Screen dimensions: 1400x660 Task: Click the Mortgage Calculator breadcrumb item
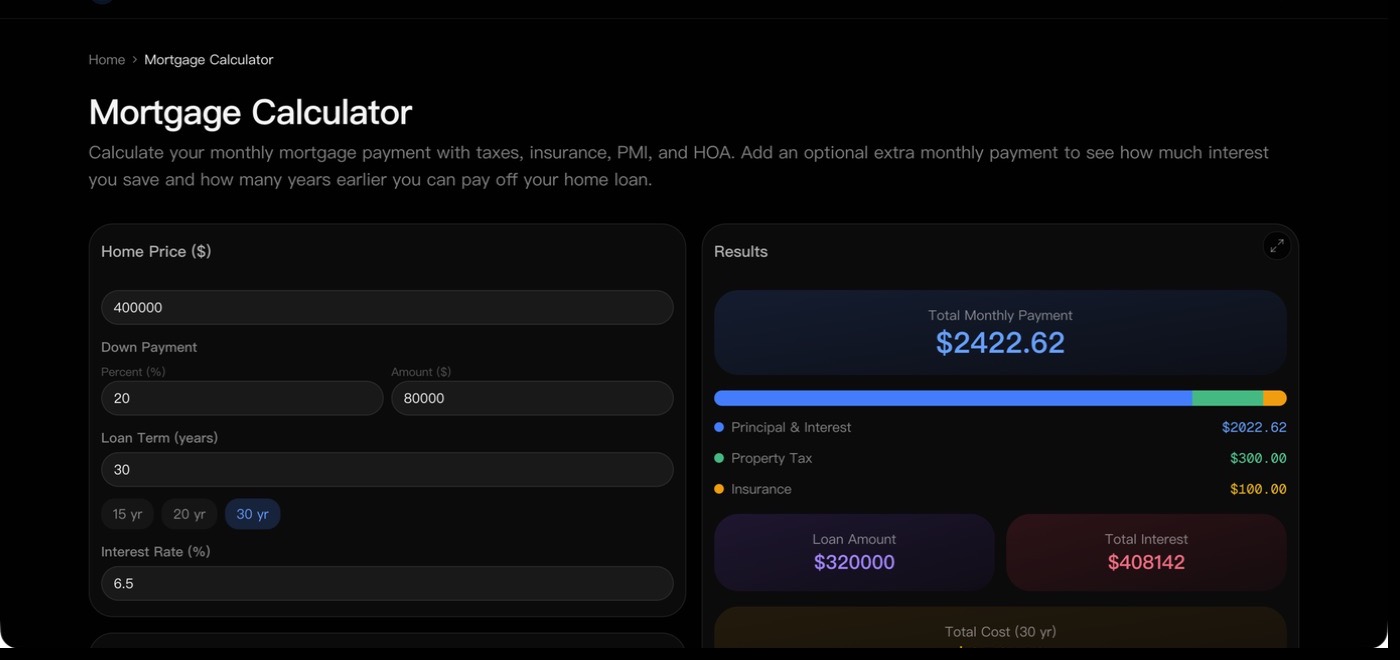coord(209,60)
